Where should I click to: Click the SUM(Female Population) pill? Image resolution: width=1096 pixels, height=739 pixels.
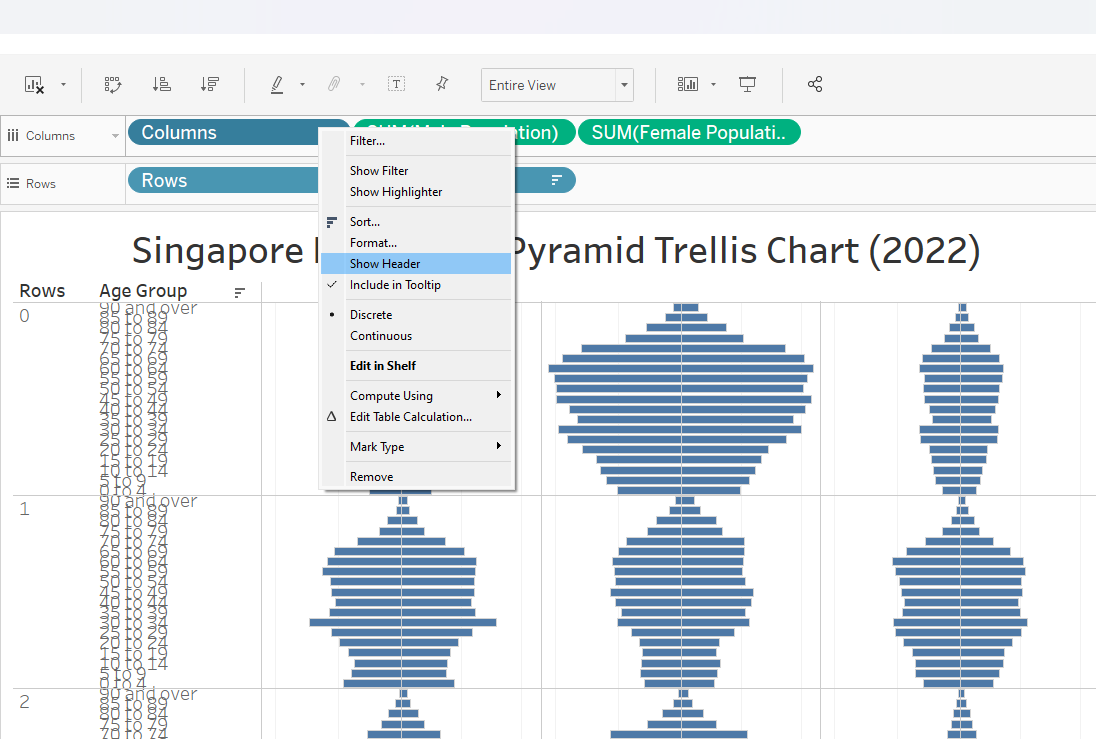689,133
